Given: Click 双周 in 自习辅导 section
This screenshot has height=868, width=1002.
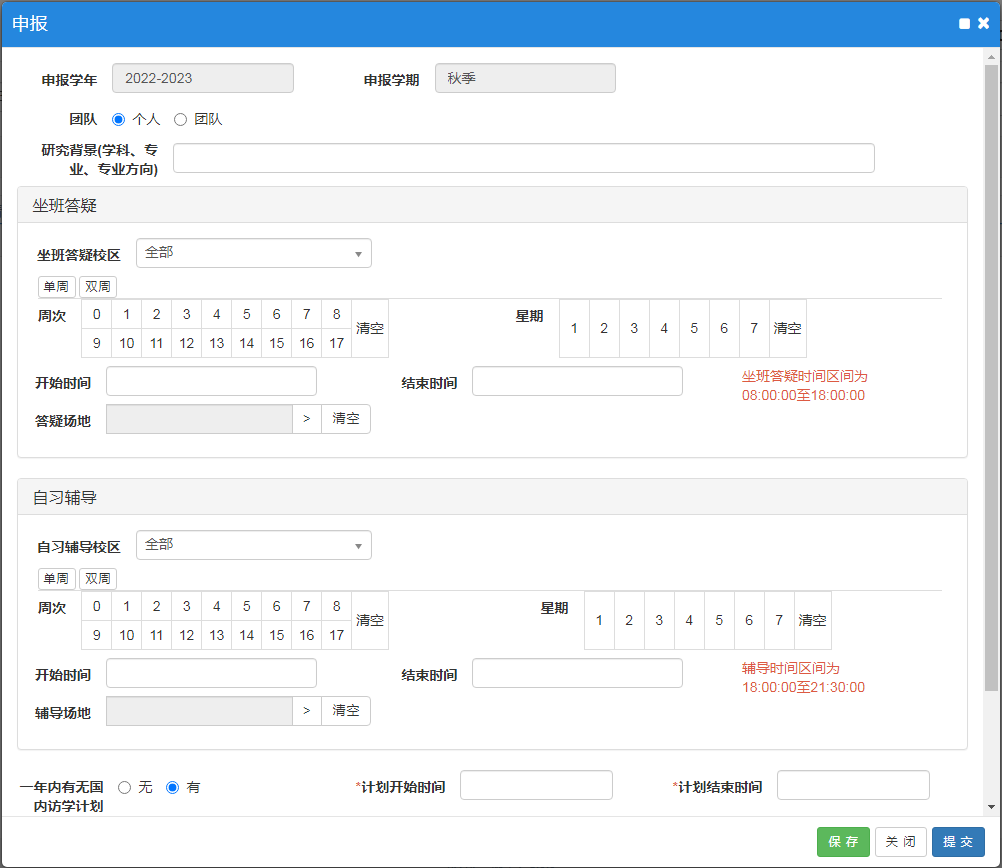Looking at the screenshot, I should pos(98,579).
